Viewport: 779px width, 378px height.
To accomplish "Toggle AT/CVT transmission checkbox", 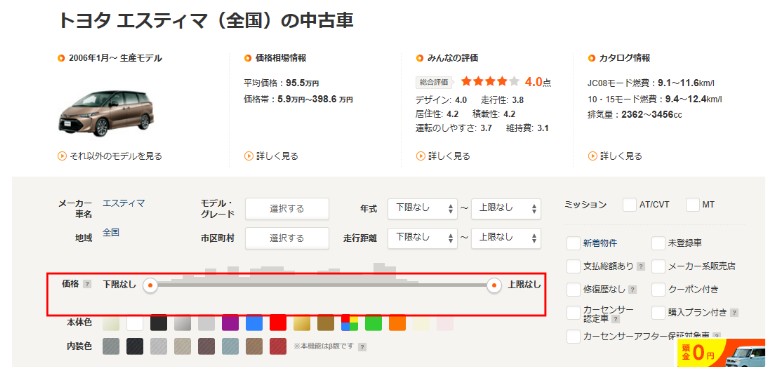I will 629,205.
